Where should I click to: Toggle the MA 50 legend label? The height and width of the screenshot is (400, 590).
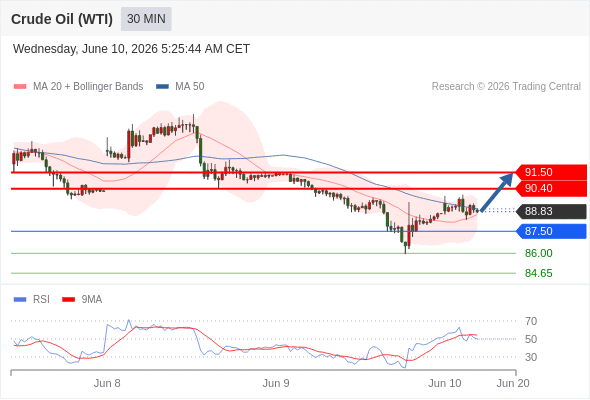pos(190,87)
